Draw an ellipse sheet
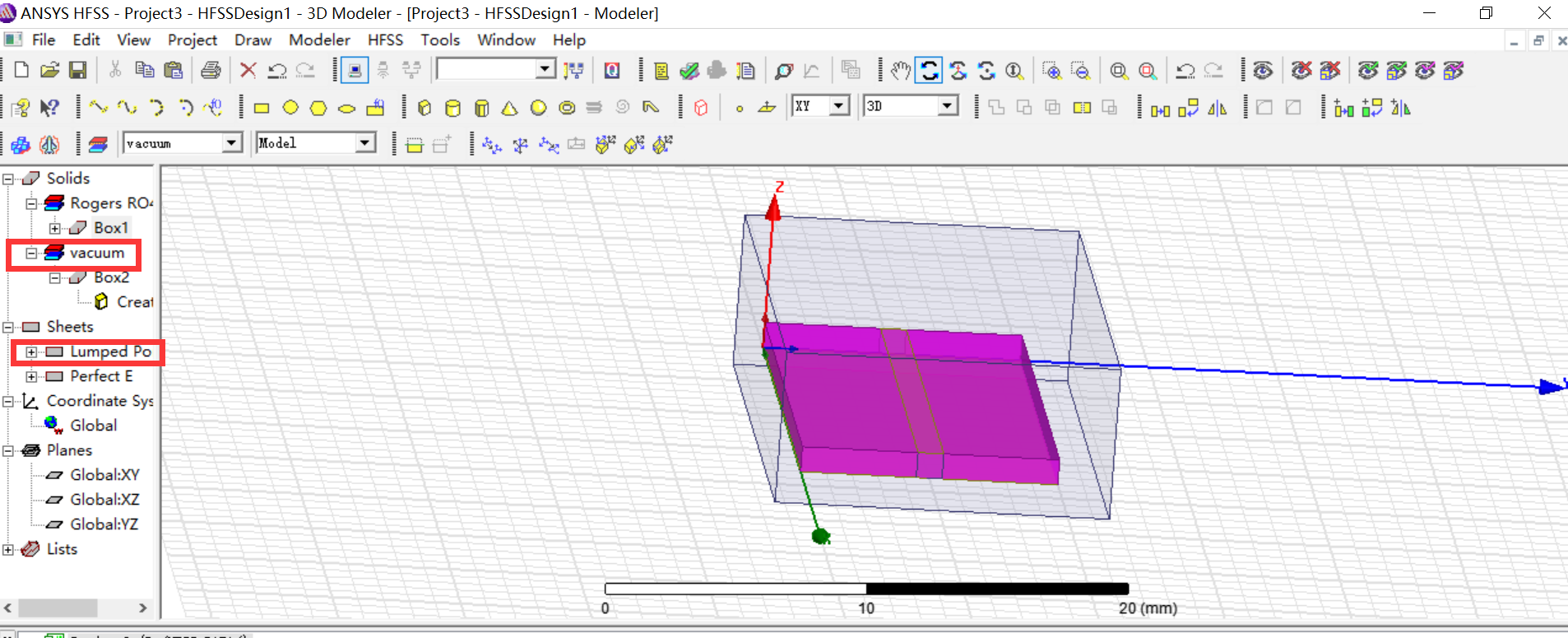Screen dimensions: 1568x638 346,108
